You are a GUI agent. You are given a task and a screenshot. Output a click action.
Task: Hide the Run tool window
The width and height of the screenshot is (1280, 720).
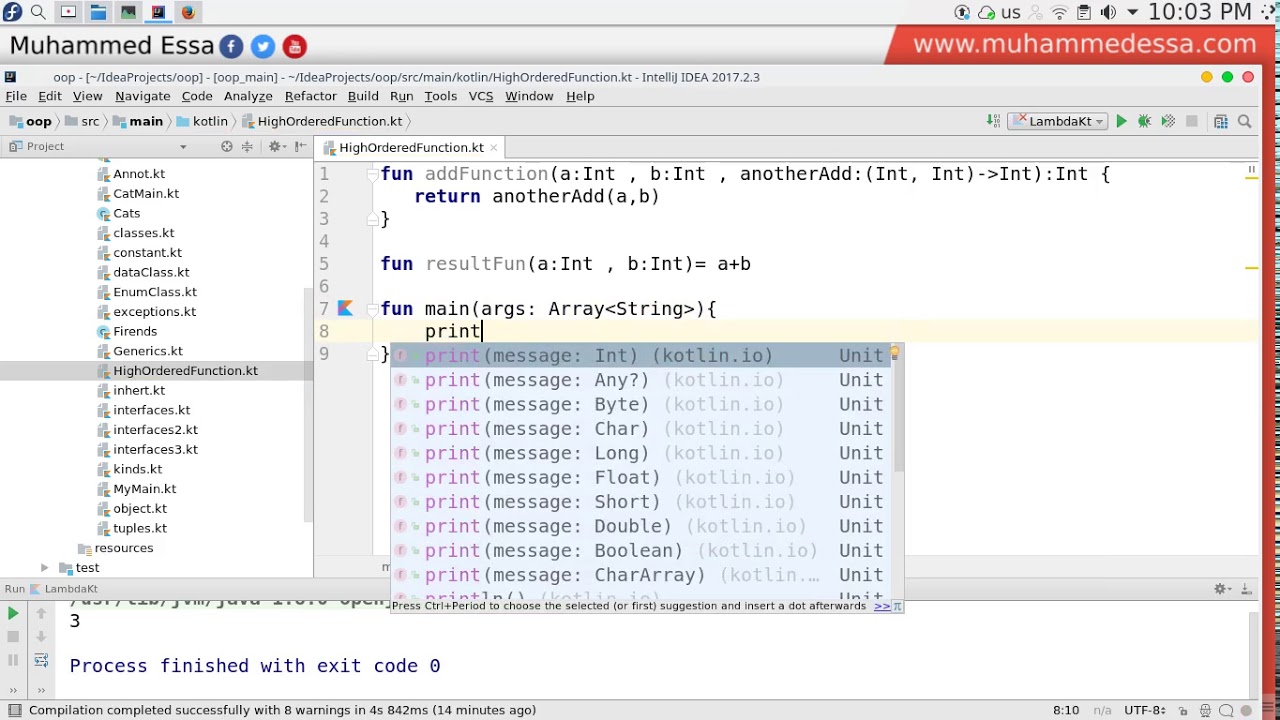point(1248,589)
